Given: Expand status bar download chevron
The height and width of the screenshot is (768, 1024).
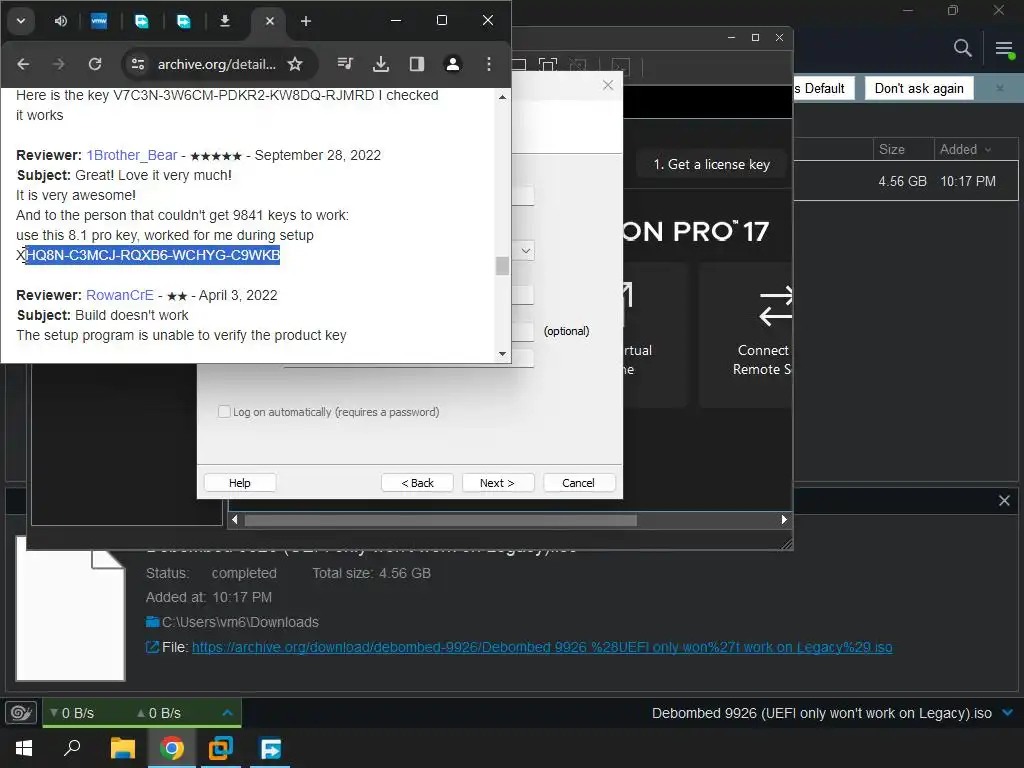Looking at the screenshot, I should pos(1007,713).
